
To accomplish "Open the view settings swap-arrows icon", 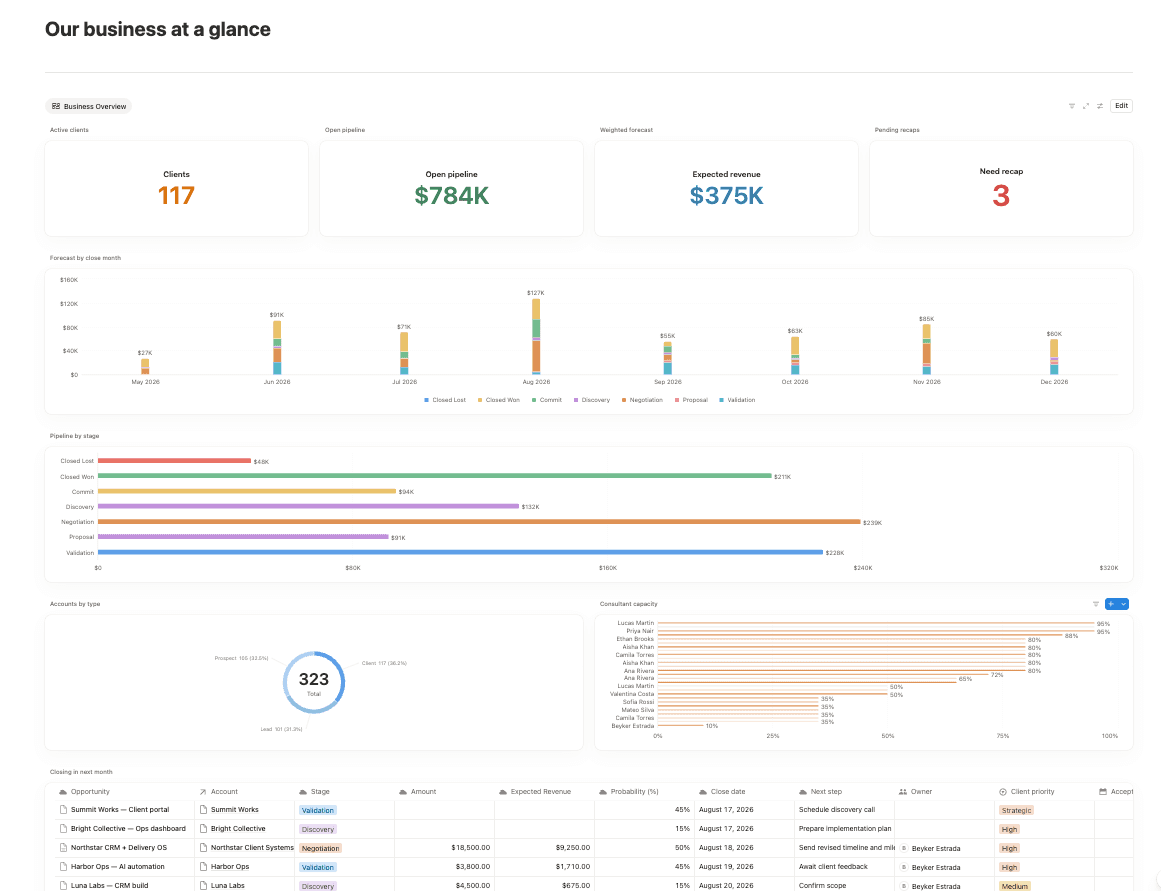I will tap(1100, 106).
